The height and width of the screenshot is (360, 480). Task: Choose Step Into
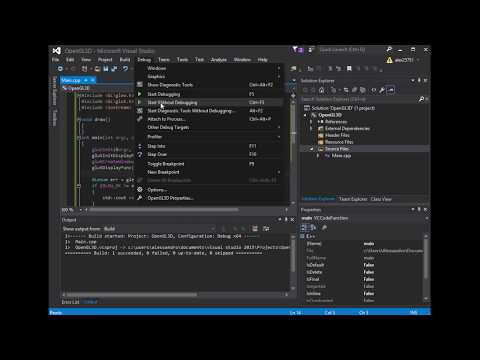tap(209, 146)
